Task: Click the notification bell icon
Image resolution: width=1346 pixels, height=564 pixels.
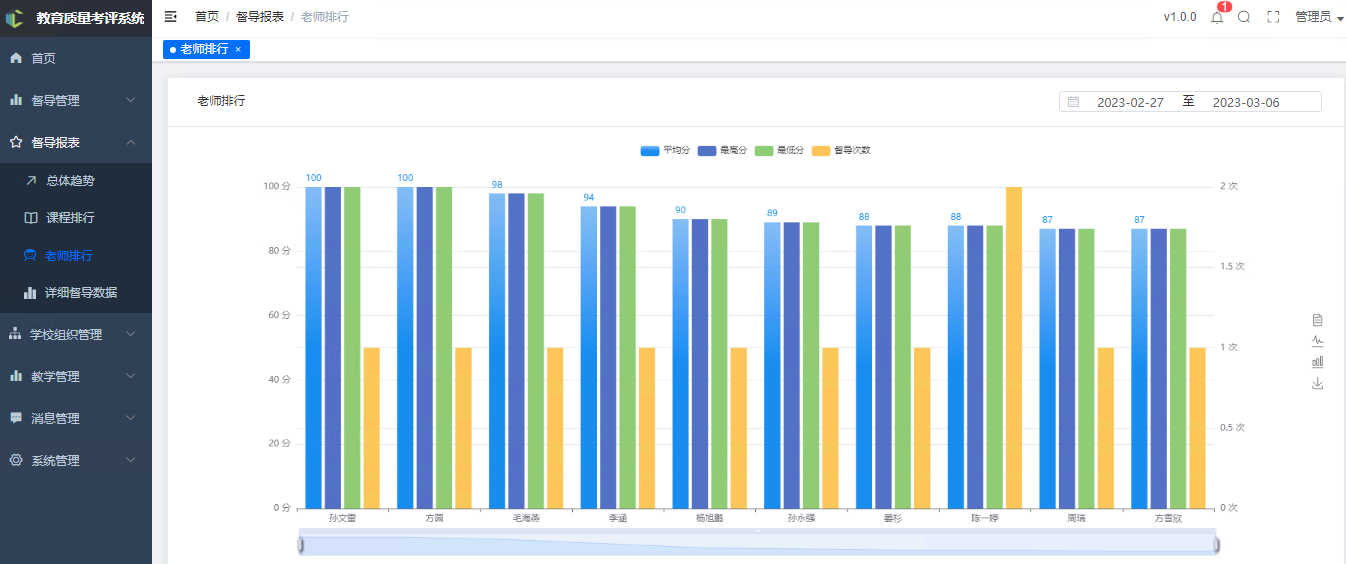Action: (1217, 17)
